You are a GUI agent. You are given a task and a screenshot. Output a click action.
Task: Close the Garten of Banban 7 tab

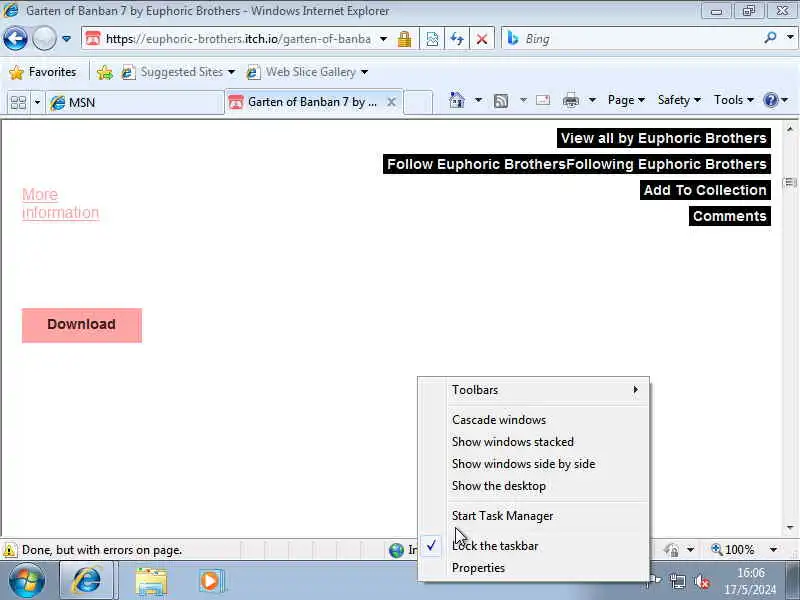tap(391, 102)
